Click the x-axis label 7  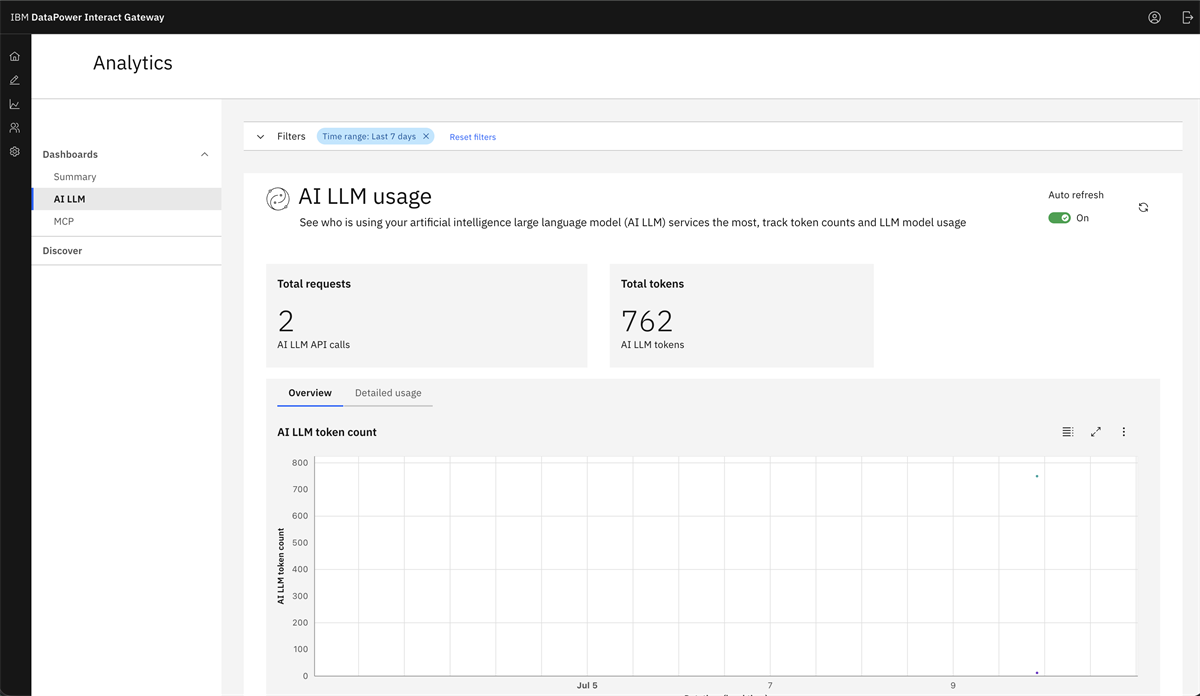[x=770, y=686]
